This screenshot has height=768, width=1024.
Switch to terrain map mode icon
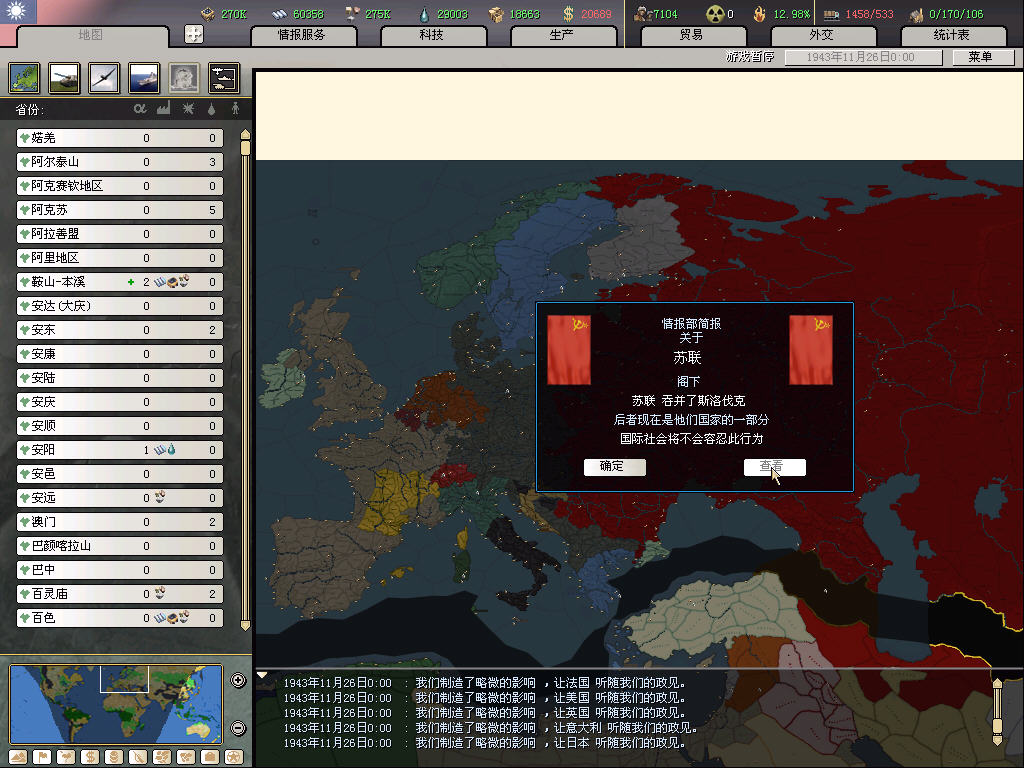(17, 756)
